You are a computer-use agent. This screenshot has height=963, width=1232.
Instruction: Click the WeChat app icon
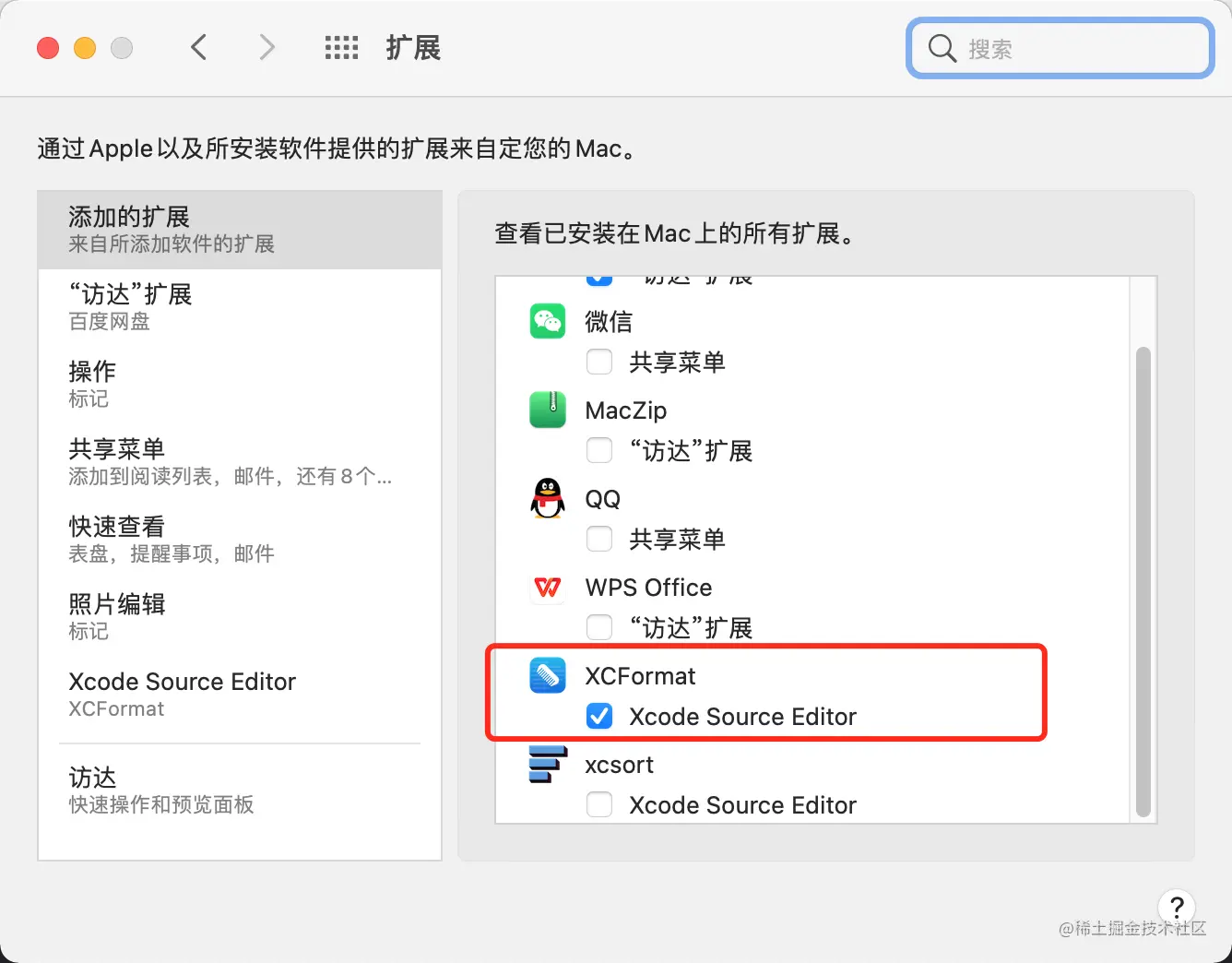[548, 321]
